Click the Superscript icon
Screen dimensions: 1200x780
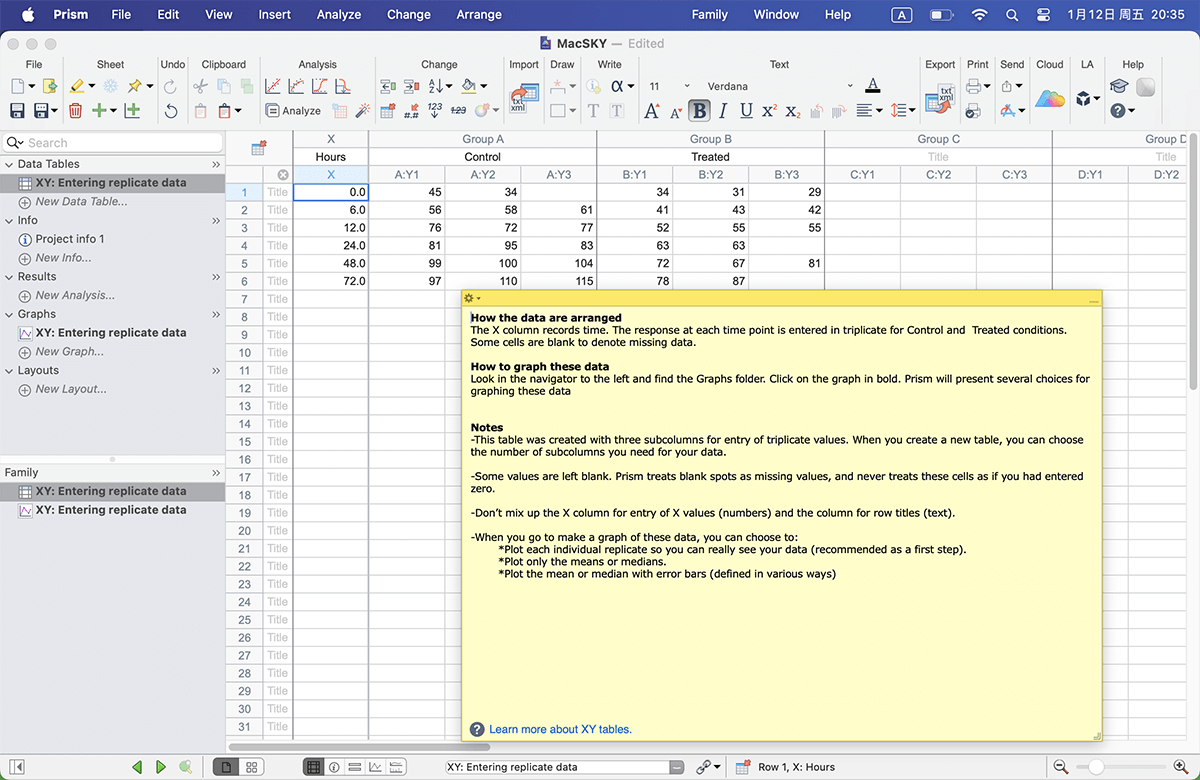tap(769, 111)
